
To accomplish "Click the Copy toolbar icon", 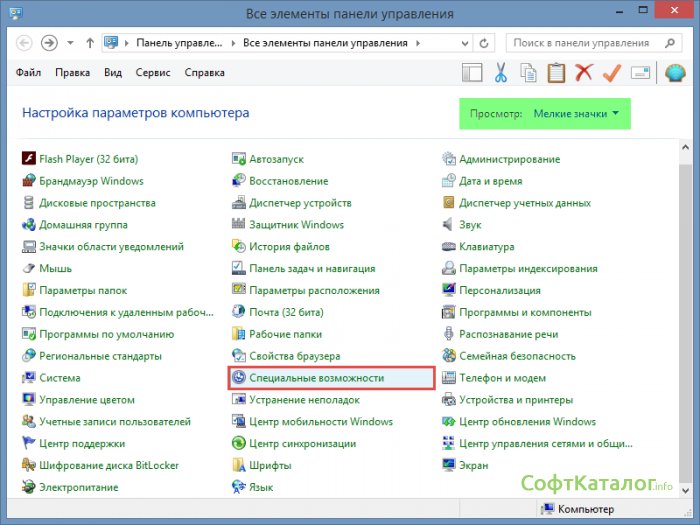I will tap(528, 73).
